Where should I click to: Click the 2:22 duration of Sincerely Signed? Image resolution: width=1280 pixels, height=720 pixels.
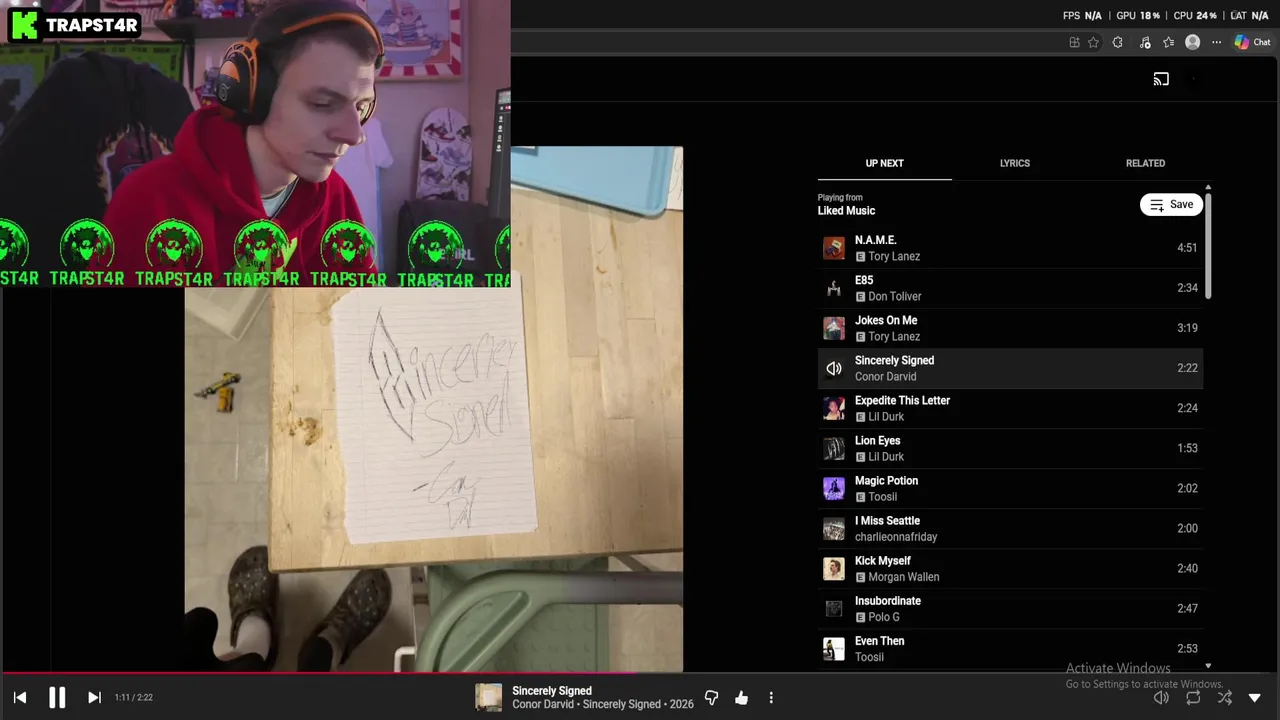(x=1187, y=368)
